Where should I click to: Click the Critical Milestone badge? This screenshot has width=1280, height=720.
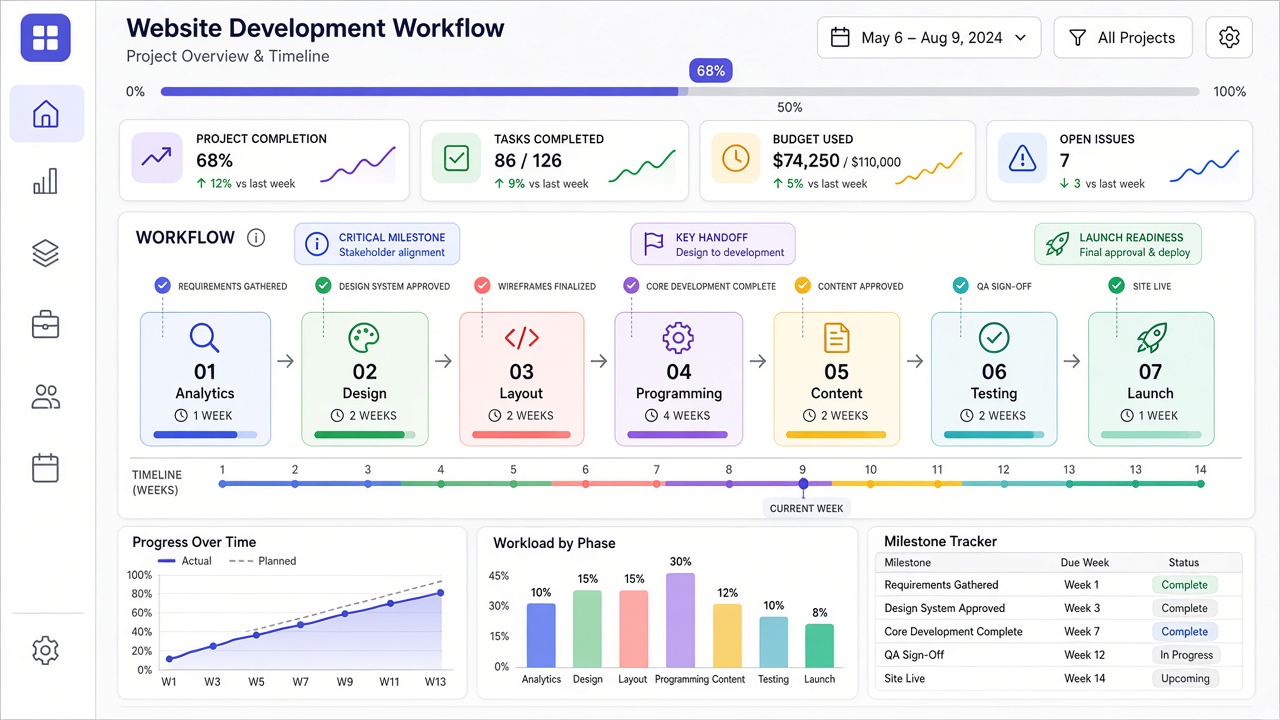377,244
